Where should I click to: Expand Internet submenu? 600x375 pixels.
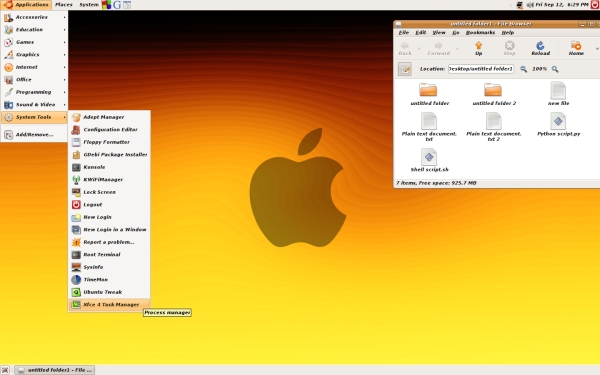(34, 67)
